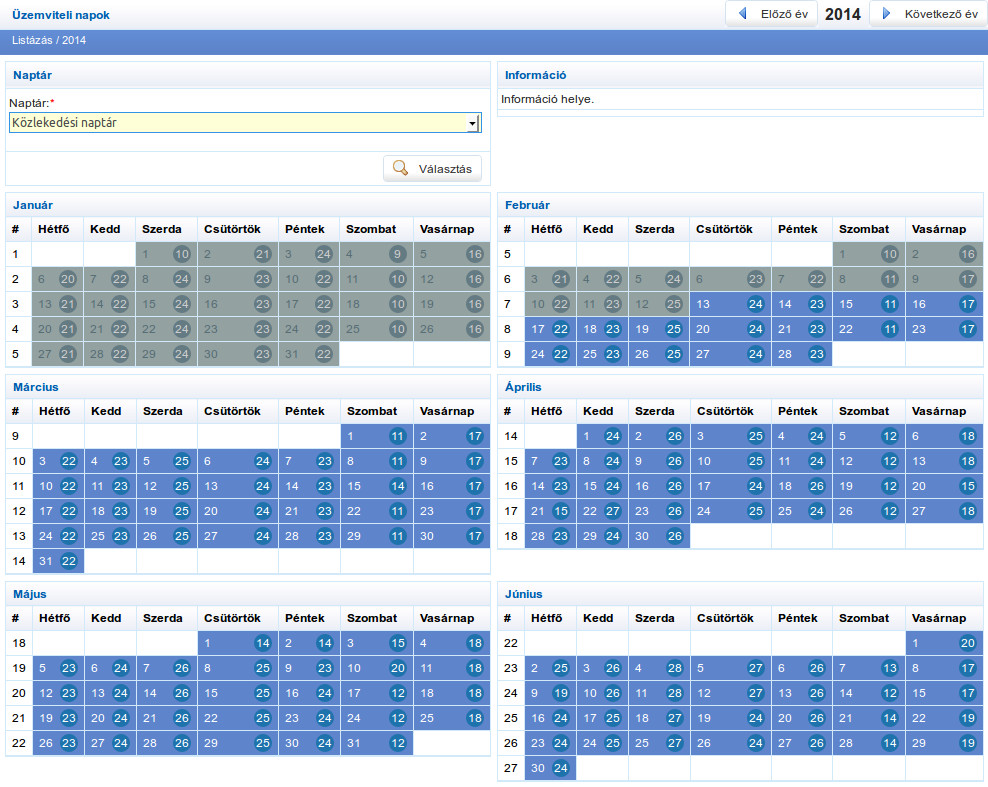Click badge 26 on April 18
Viewport: 988px width, 787px height.
(x=817, y=486)
